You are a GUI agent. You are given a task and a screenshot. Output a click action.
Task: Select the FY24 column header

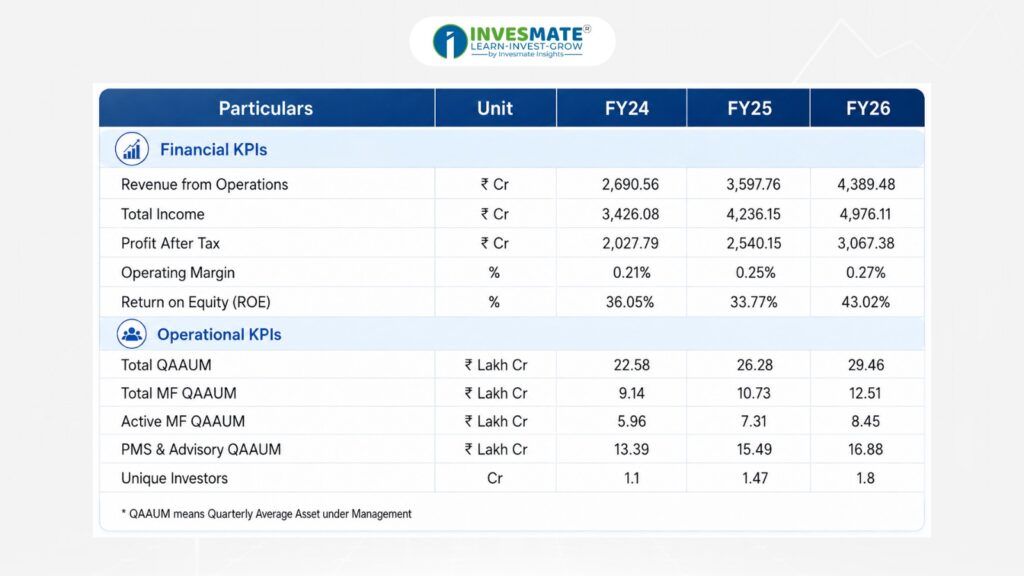627,108
